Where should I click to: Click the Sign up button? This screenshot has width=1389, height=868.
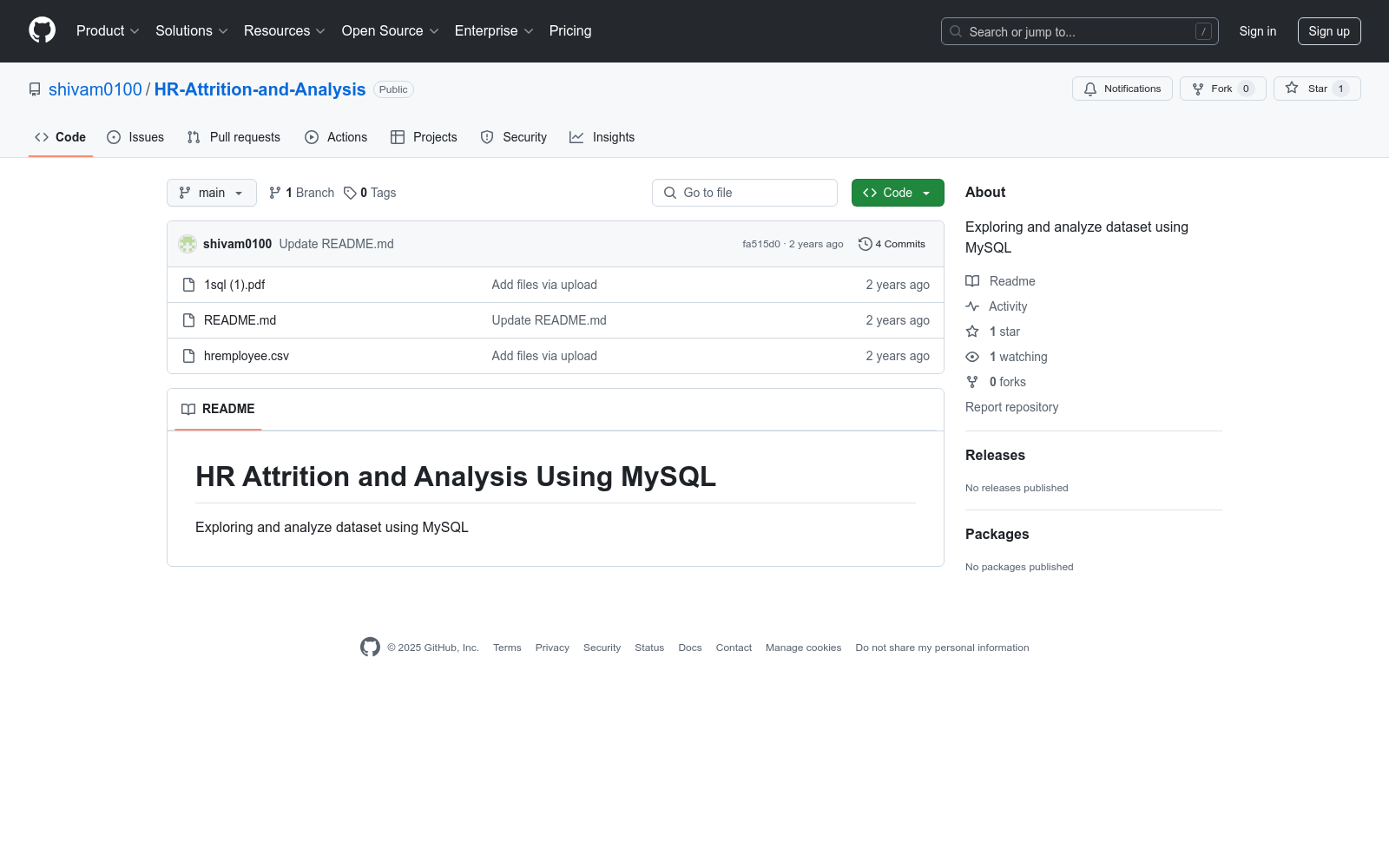(x=1329, y=31)
